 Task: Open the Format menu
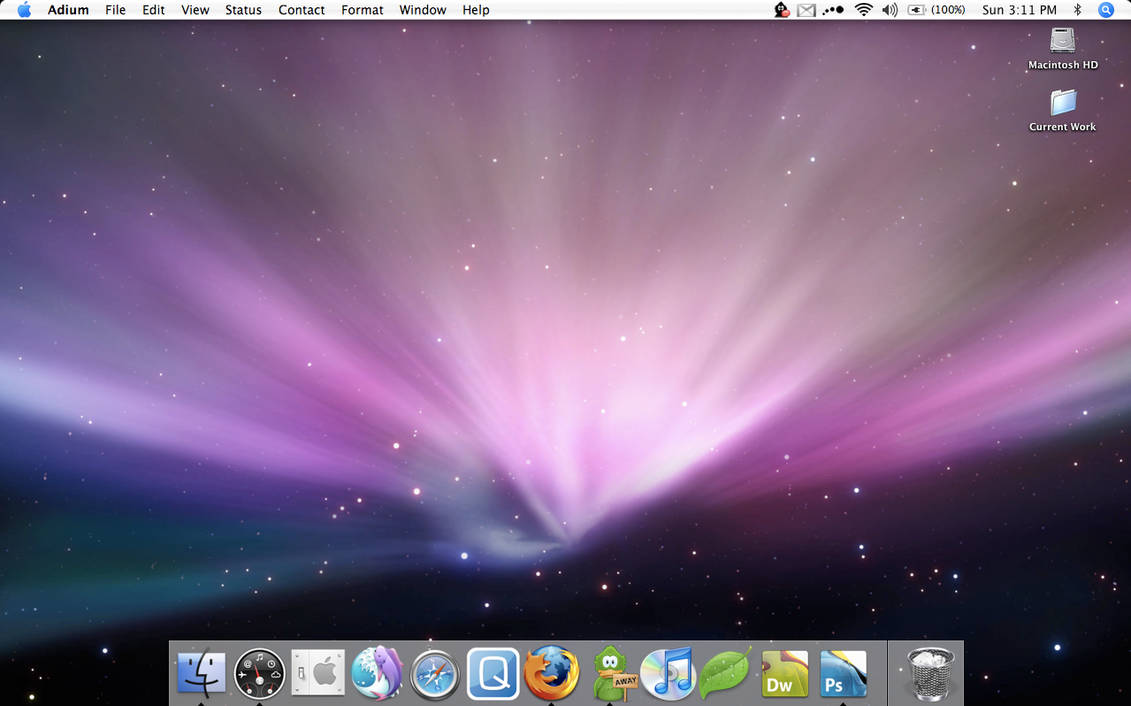(362, 10)
